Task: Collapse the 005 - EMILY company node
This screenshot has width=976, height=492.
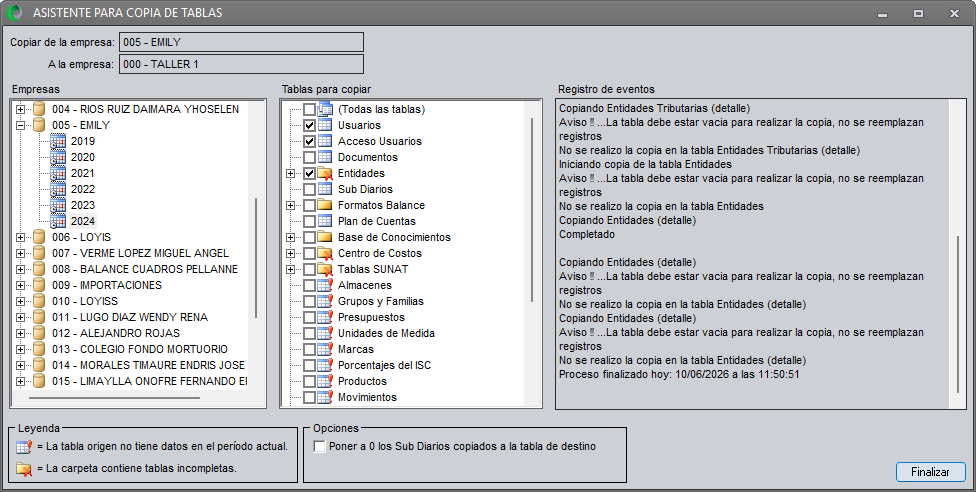Action: 21,125
